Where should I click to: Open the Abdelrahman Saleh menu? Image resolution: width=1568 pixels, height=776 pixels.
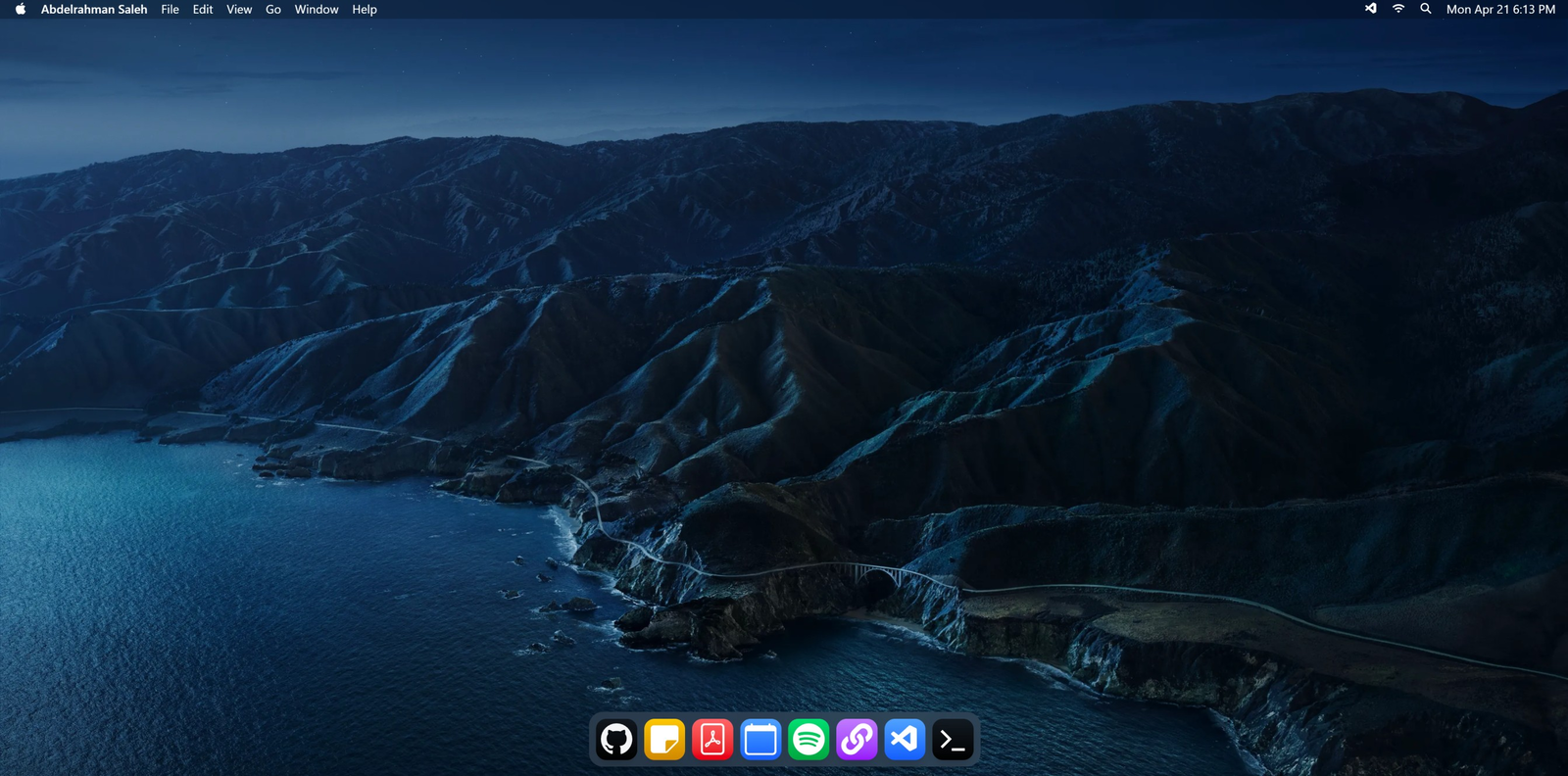94,9
